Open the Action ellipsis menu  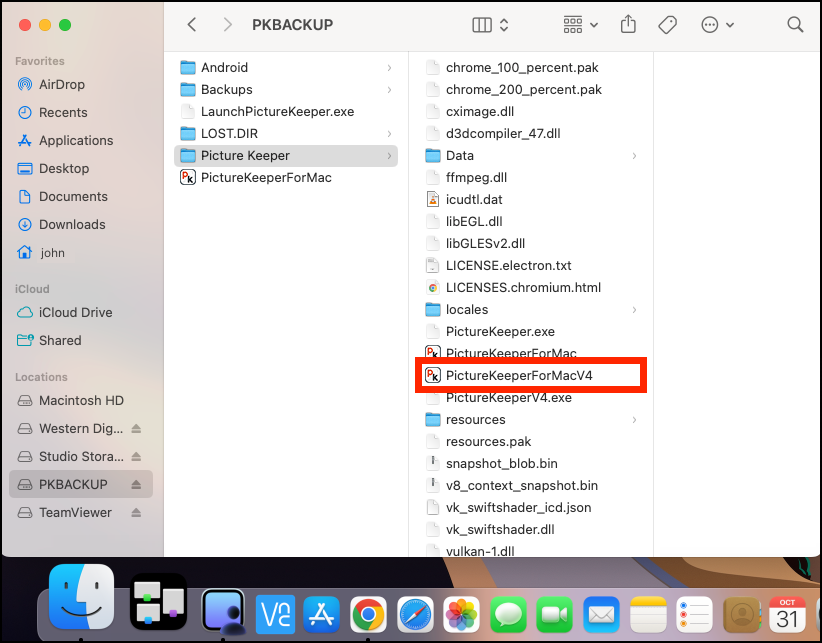click(717, 25)
